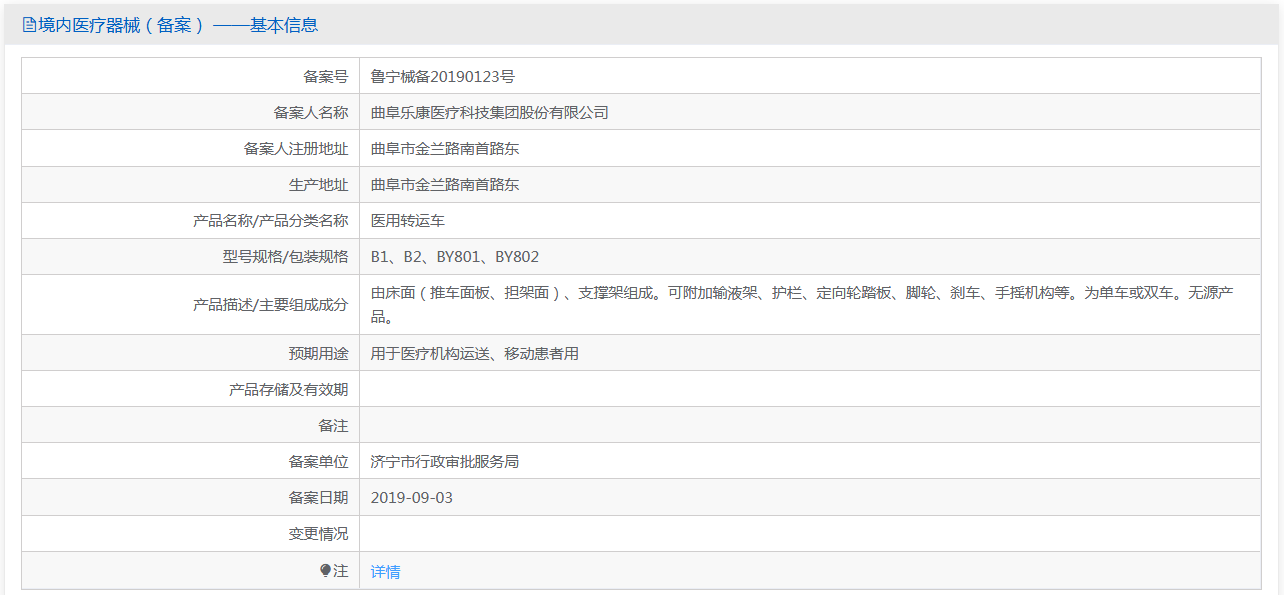Click the 产品名称/产品分类名称 label
Image resolution: width=1284 pixels, height=595 pixels.
(271, 220)
